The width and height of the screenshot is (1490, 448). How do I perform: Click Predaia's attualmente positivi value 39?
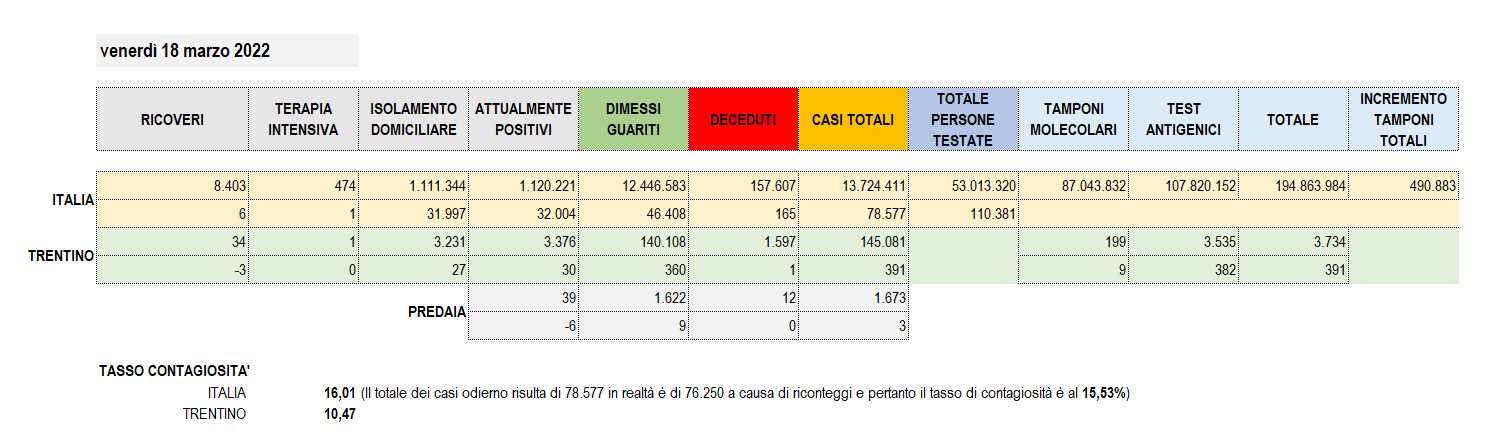pos(523,298)
